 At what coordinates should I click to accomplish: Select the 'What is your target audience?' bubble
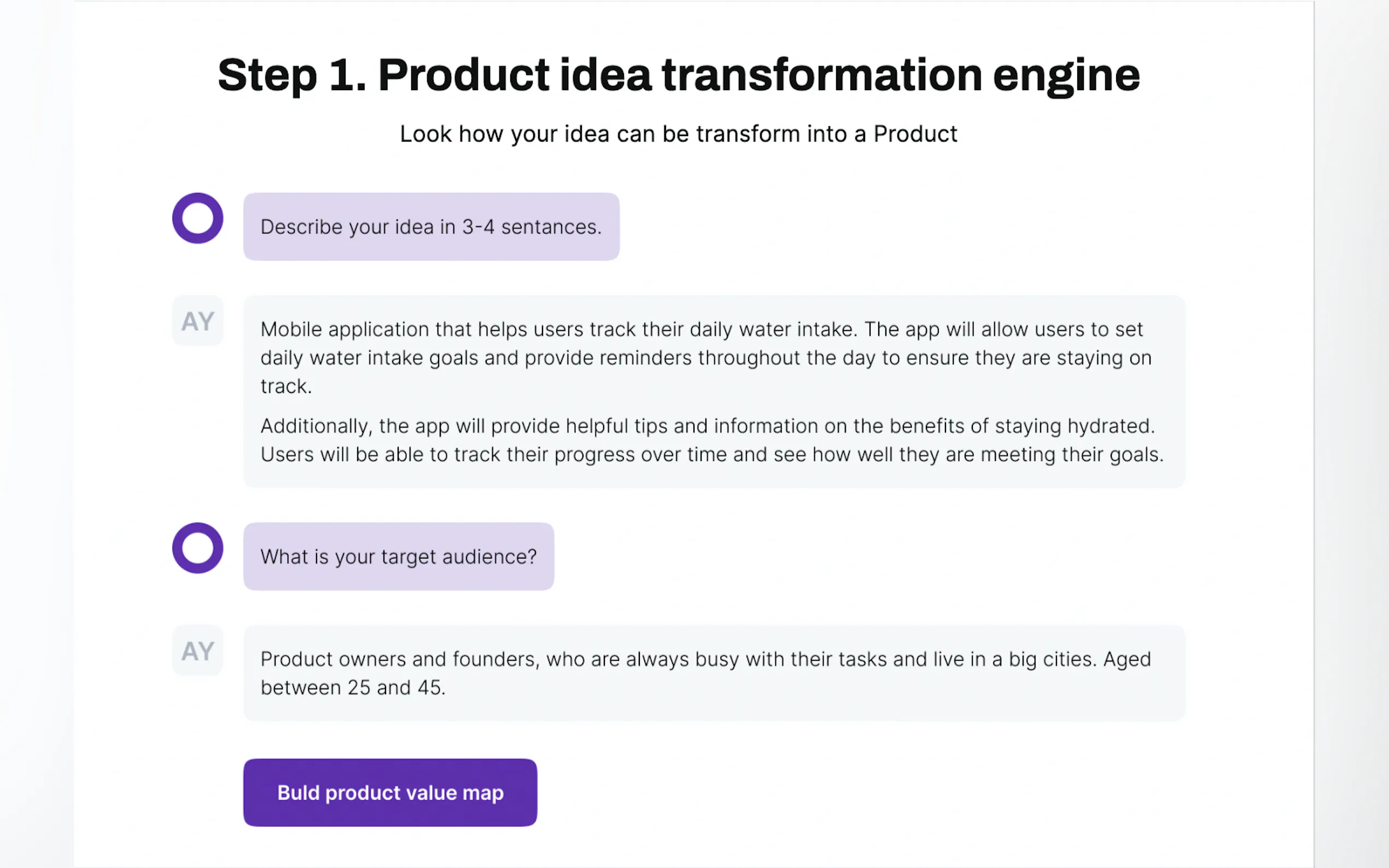point(399,556)
